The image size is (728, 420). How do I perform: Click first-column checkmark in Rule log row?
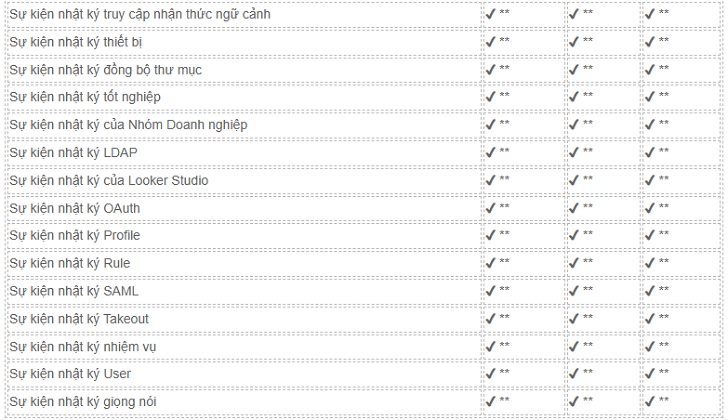[x=490, y=263]
